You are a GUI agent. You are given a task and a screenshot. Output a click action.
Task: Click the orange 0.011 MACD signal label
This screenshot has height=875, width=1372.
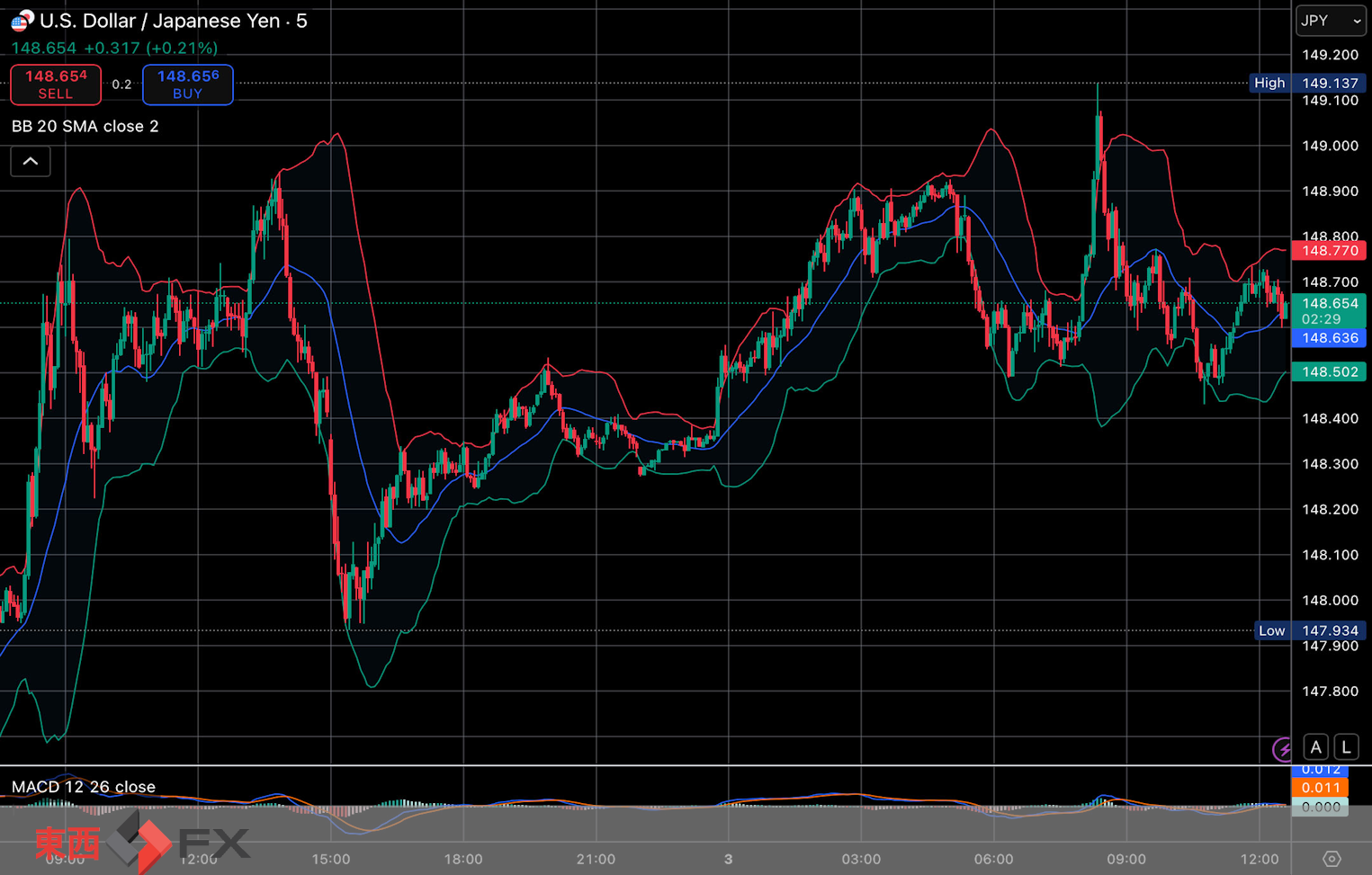[1320, 788]
